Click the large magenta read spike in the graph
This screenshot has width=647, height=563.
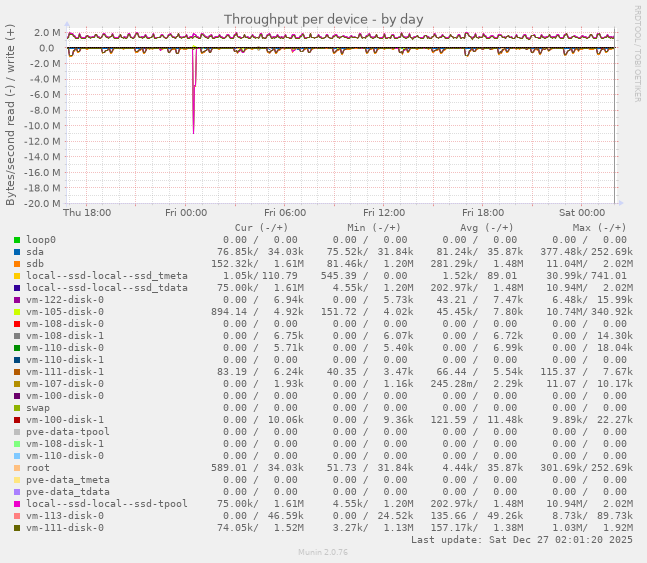tap(194, 91)
